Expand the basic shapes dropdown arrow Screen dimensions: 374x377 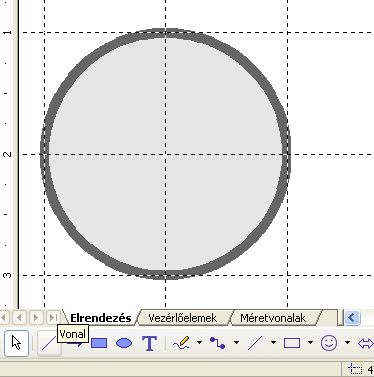(x=310, y=342)
